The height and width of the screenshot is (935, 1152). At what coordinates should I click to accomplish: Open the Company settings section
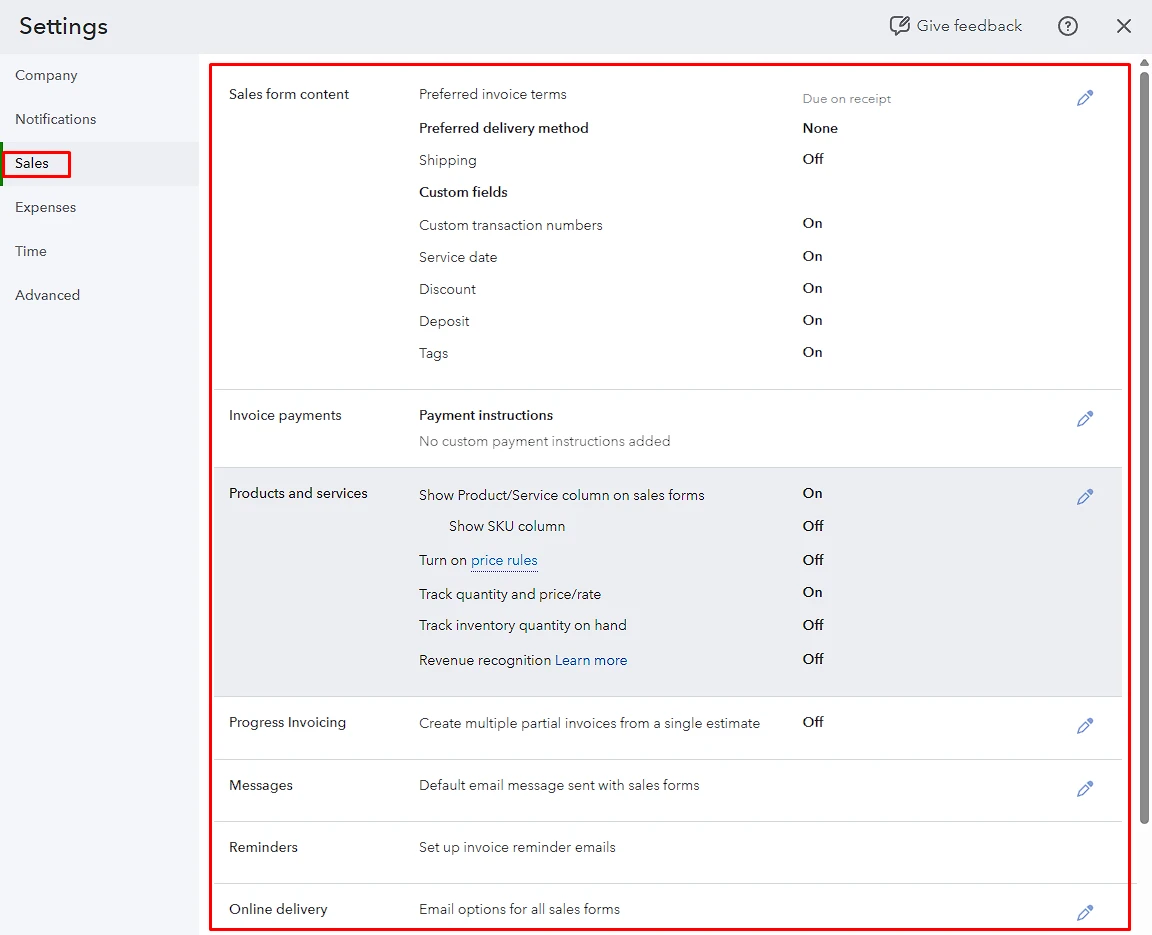point(46,75)
